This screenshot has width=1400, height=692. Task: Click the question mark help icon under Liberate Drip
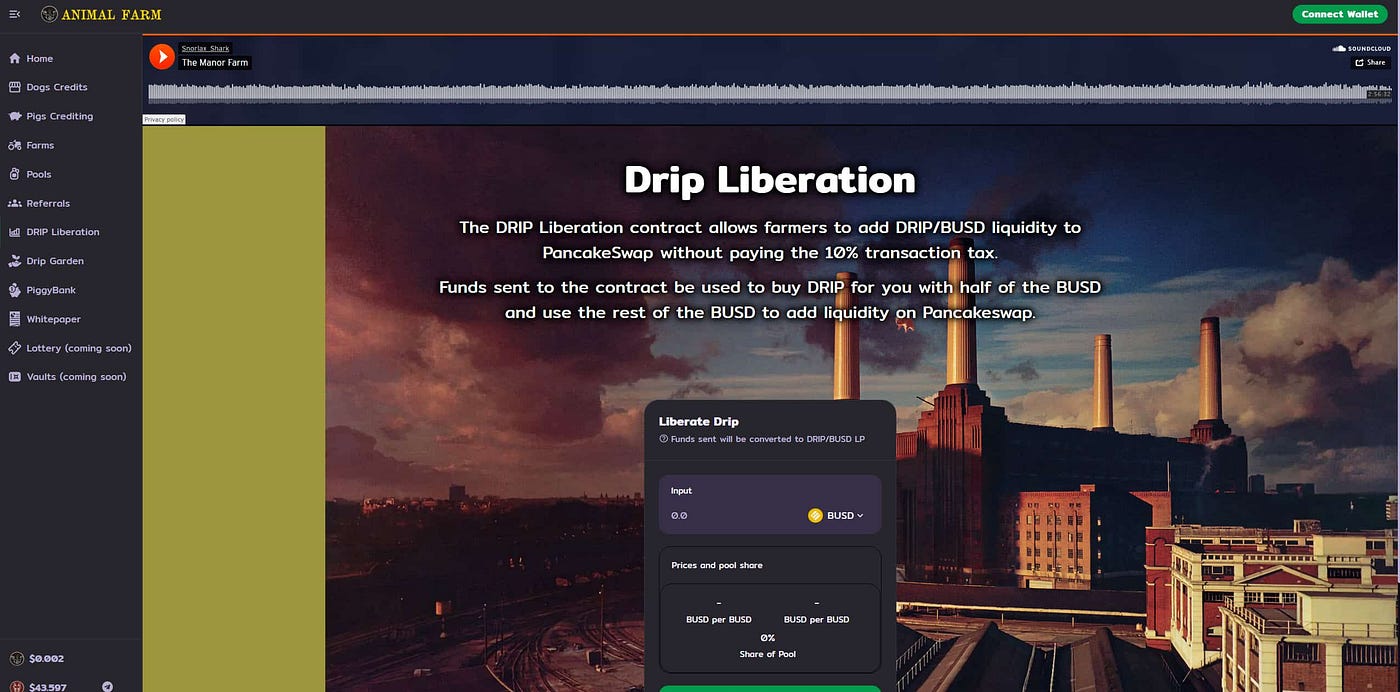[x=663, y=439]
